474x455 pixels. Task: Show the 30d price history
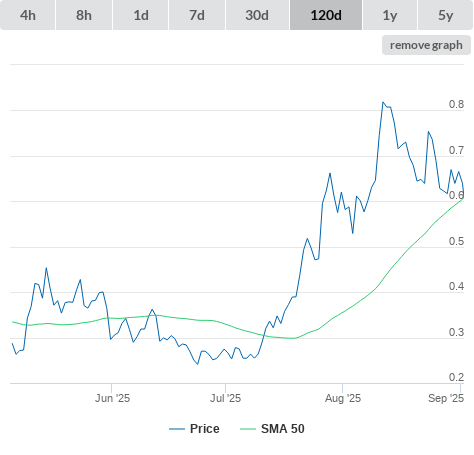click(257, 15)
